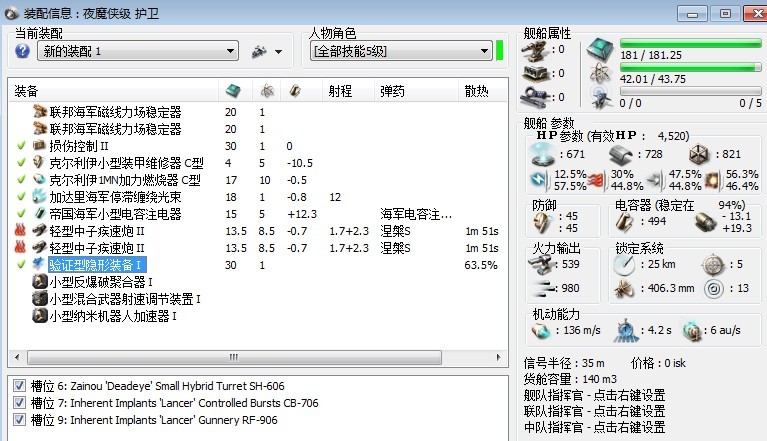
Task: Click 中队指挥官 - 点击右键设置
Action: pos(594,427)
